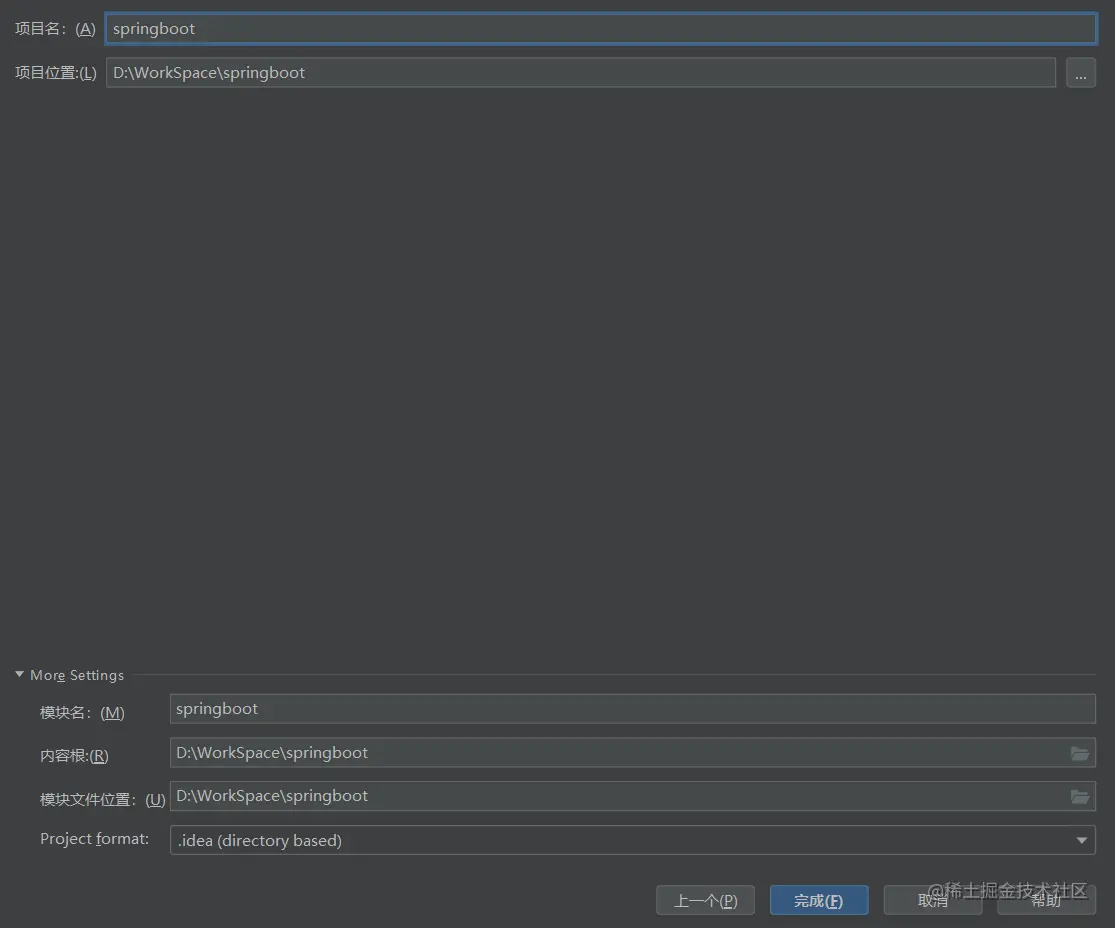Browse folder icon for content root
The height and width of the screenshot is (928, 1115).
pyautogui.click(x=1080, y=753)
